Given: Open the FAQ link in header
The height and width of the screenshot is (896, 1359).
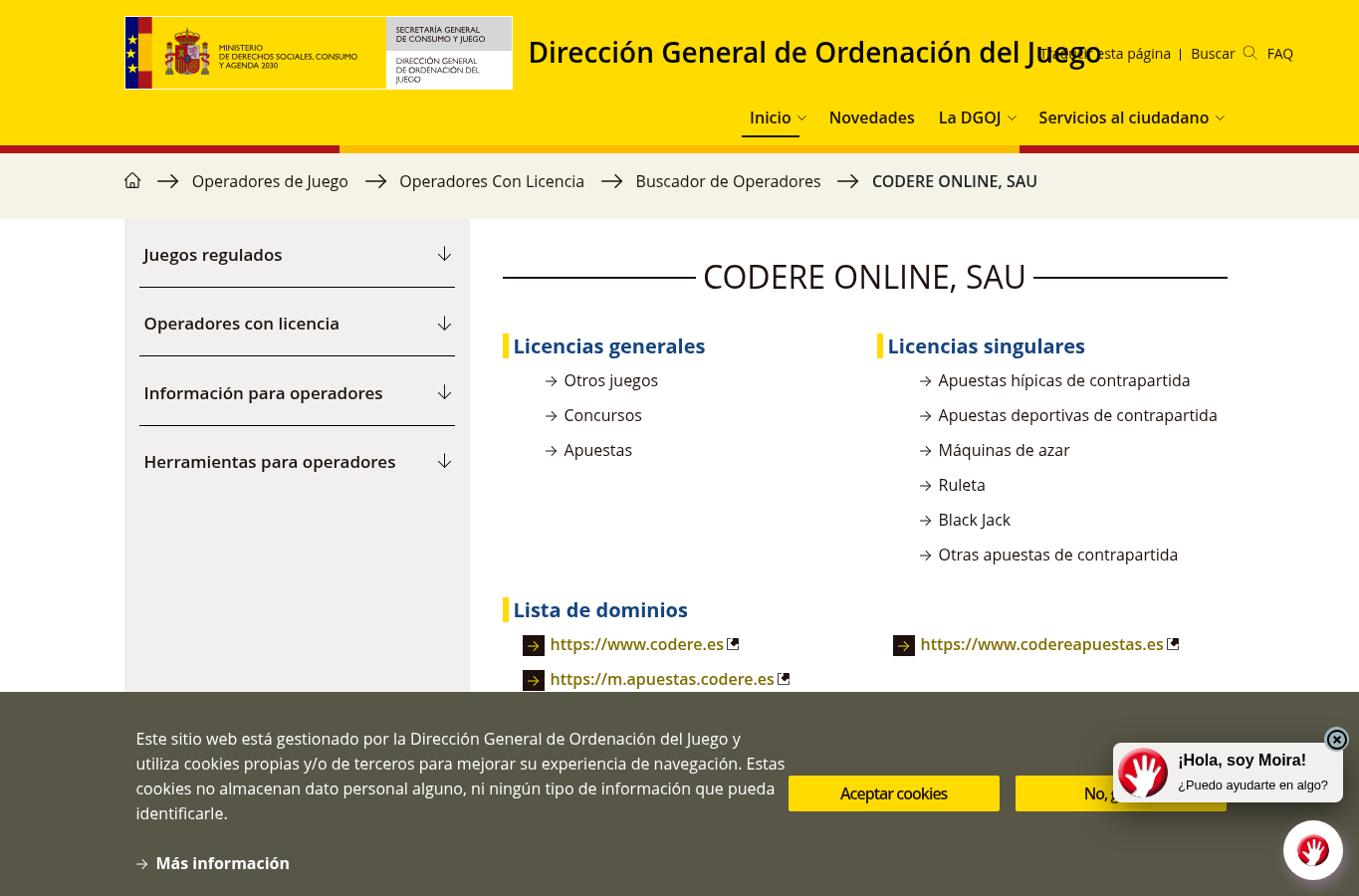Looking at the screenshot, I should point(1279,54).
